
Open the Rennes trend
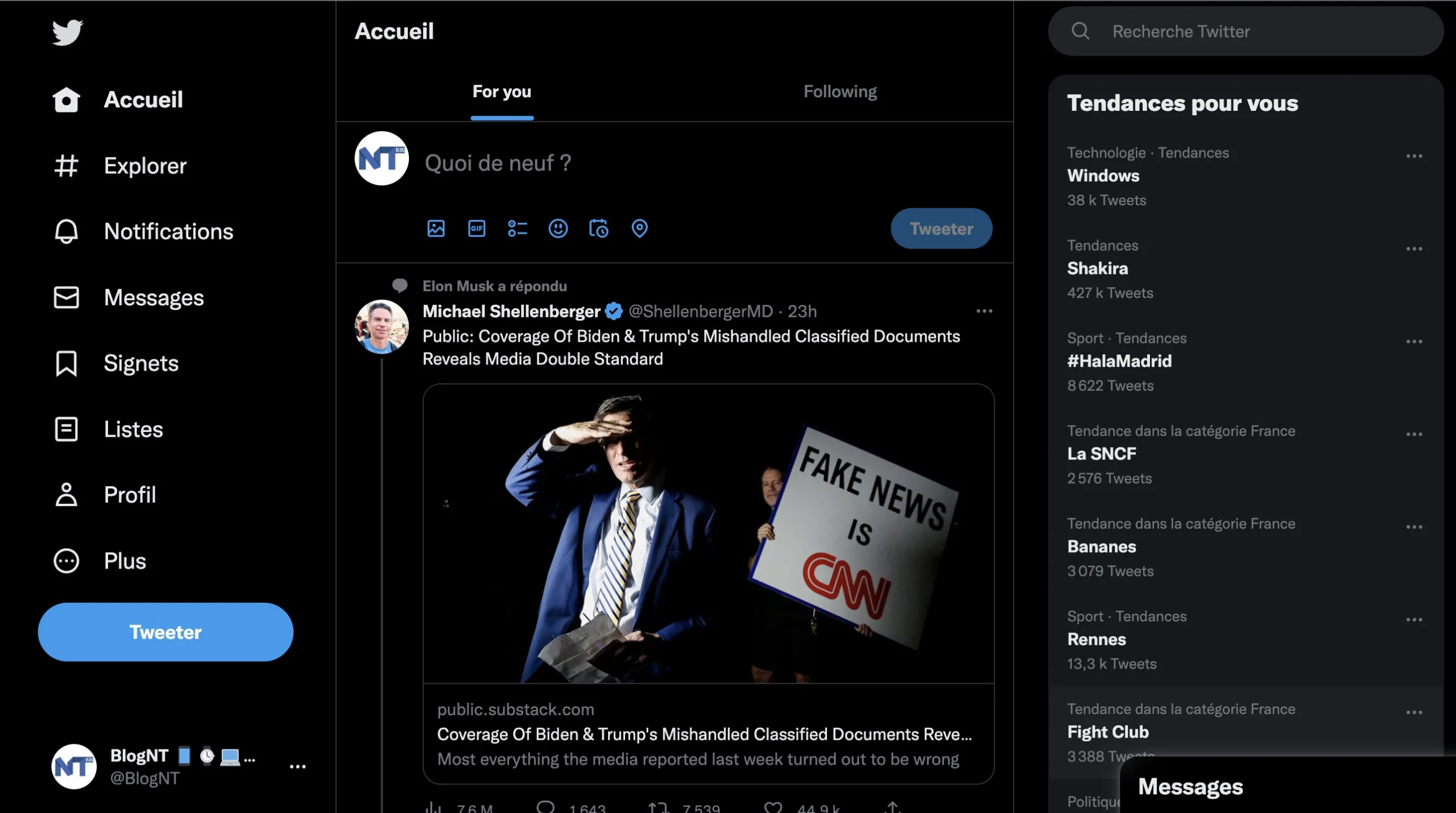pos(1246,640)
